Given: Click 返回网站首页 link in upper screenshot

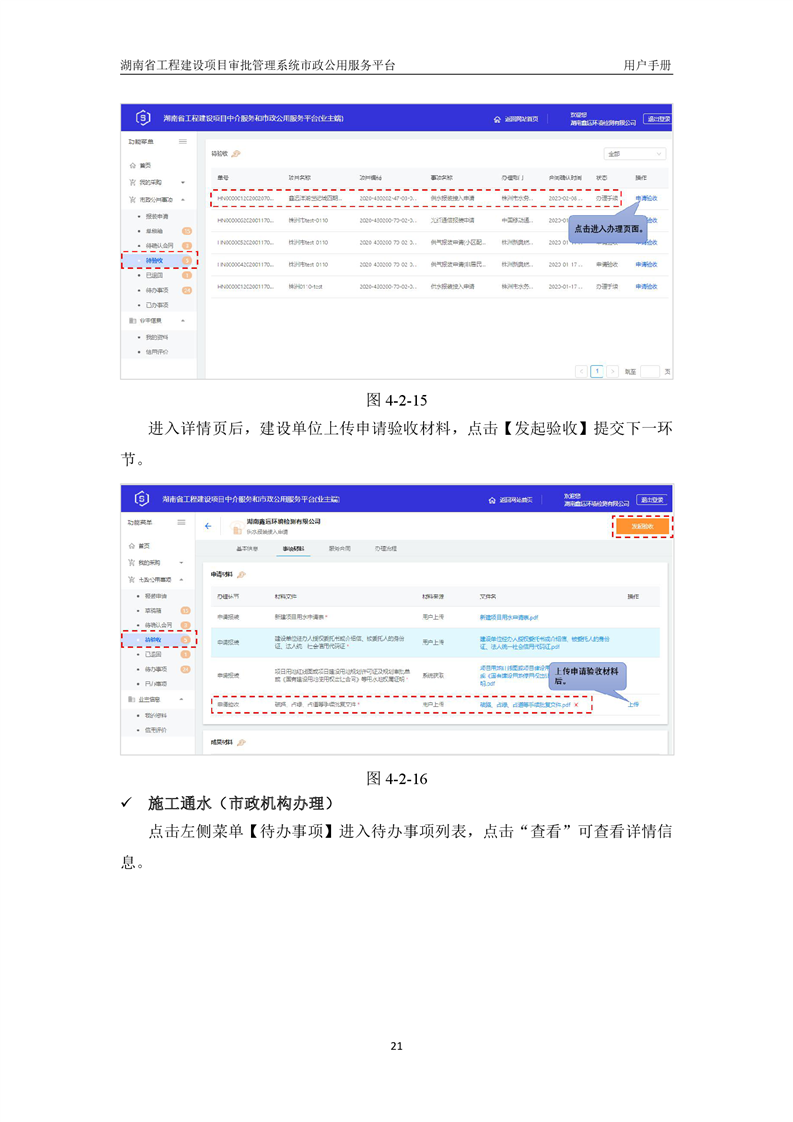Looking at the screenshot, I should tap(521, 119).
